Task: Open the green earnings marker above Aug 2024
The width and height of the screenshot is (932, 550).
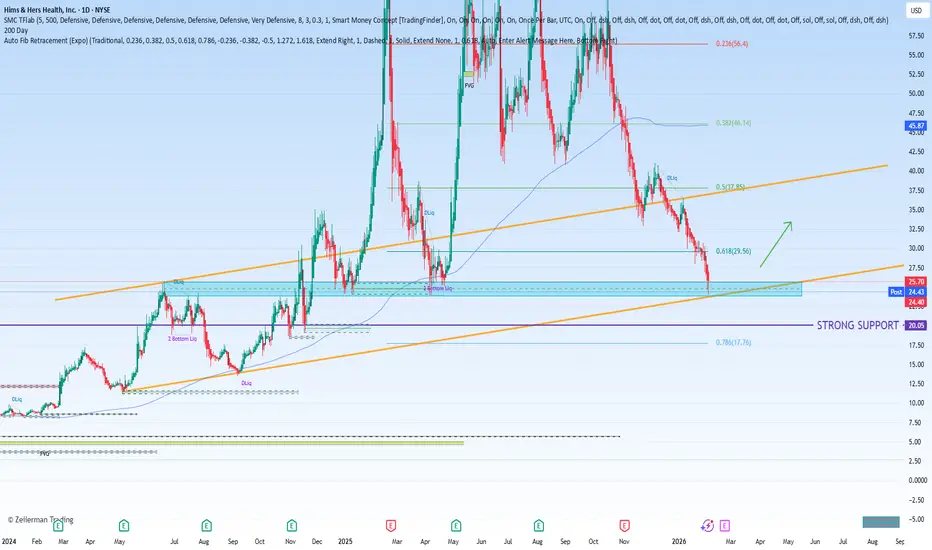Action: 206,526
